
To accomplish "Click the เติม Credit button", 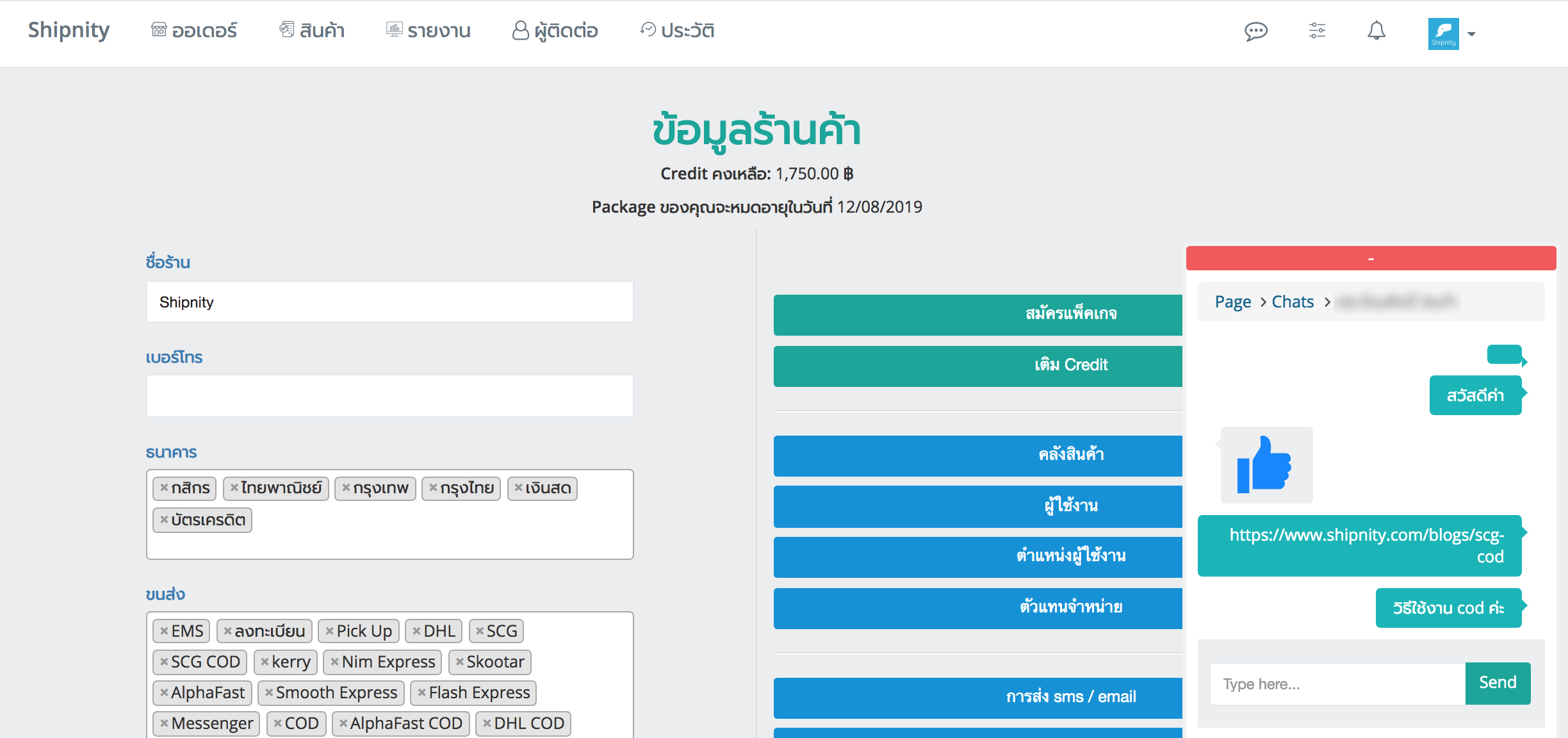I will pos(978,366).
